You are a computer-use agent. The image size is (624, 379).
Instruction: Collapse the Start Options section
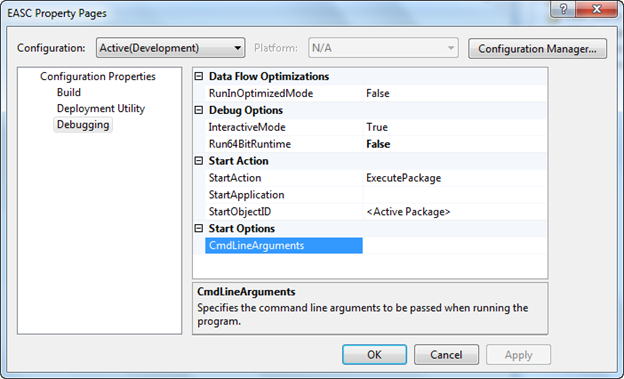(199, 229)
